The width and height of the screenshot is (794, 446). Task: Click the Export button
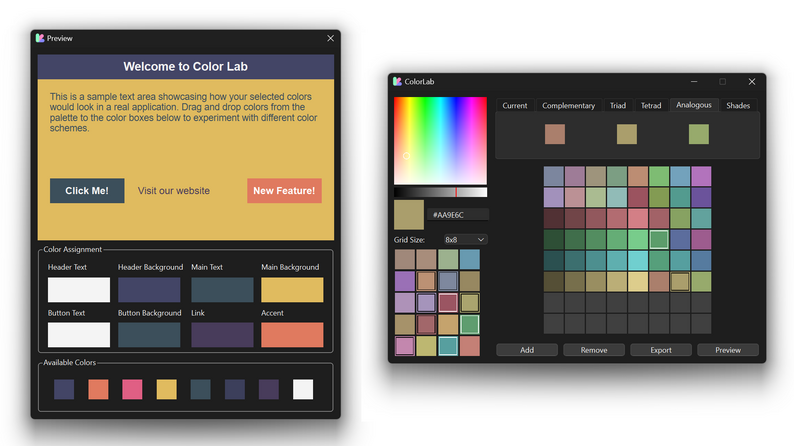661,350
